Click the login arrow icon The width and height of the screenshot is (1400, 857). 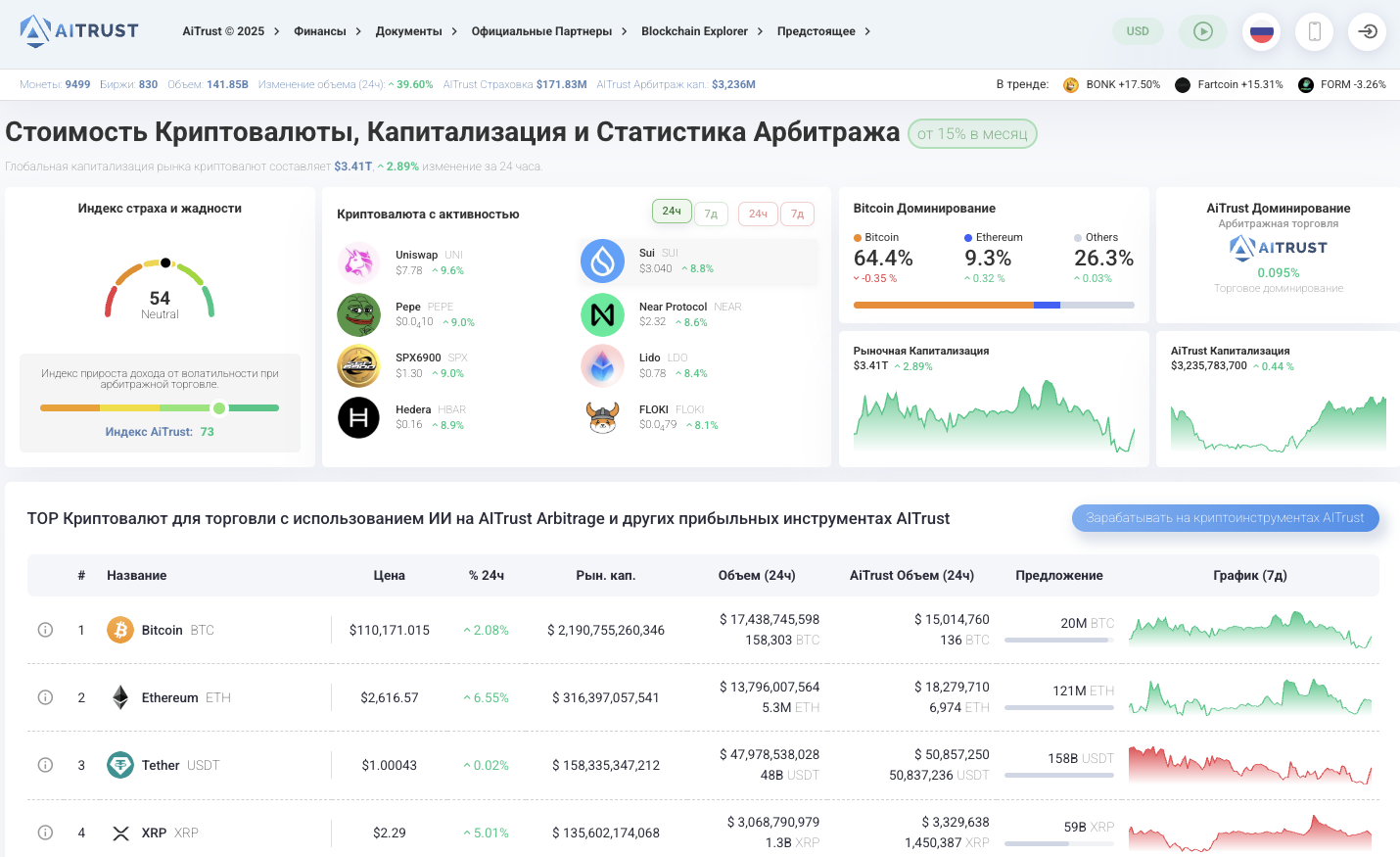pyautogui.click(x=1368, y=31)
